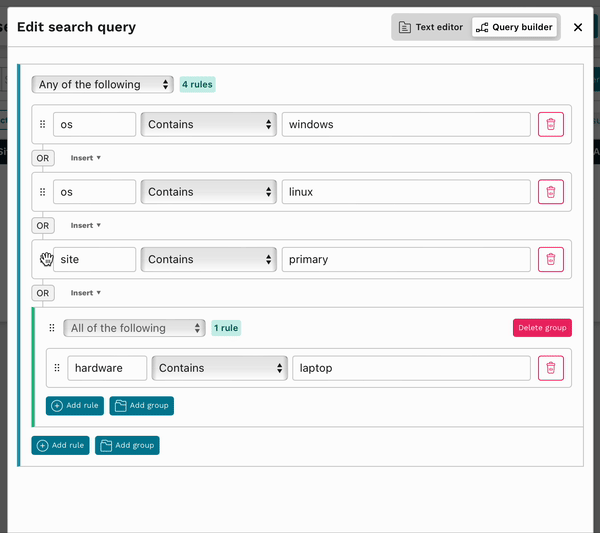Grab drag handle of linux rule
The height and width of the screenshot is (533, 600).
click(42, 192)
